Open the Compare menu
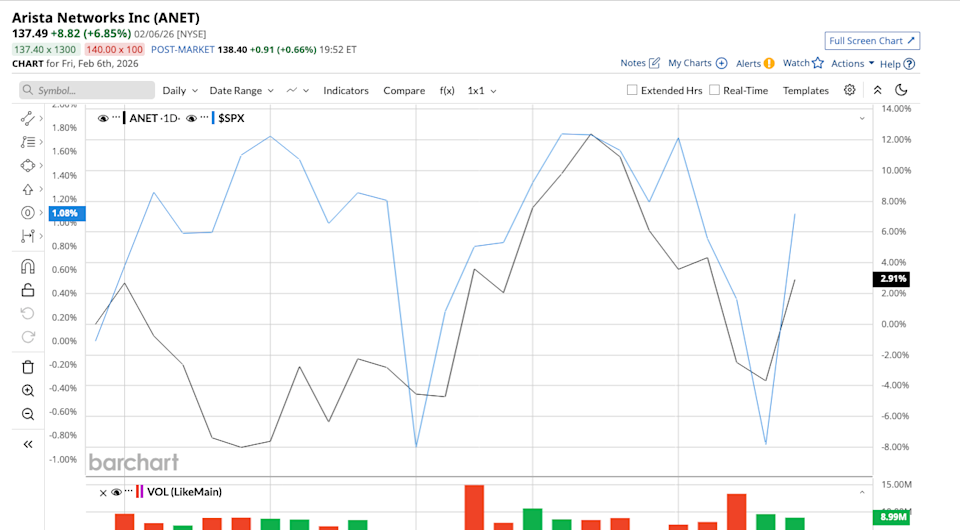Viewport: 960px width, 530px height. pyautogui.click(x=404, y=91)
